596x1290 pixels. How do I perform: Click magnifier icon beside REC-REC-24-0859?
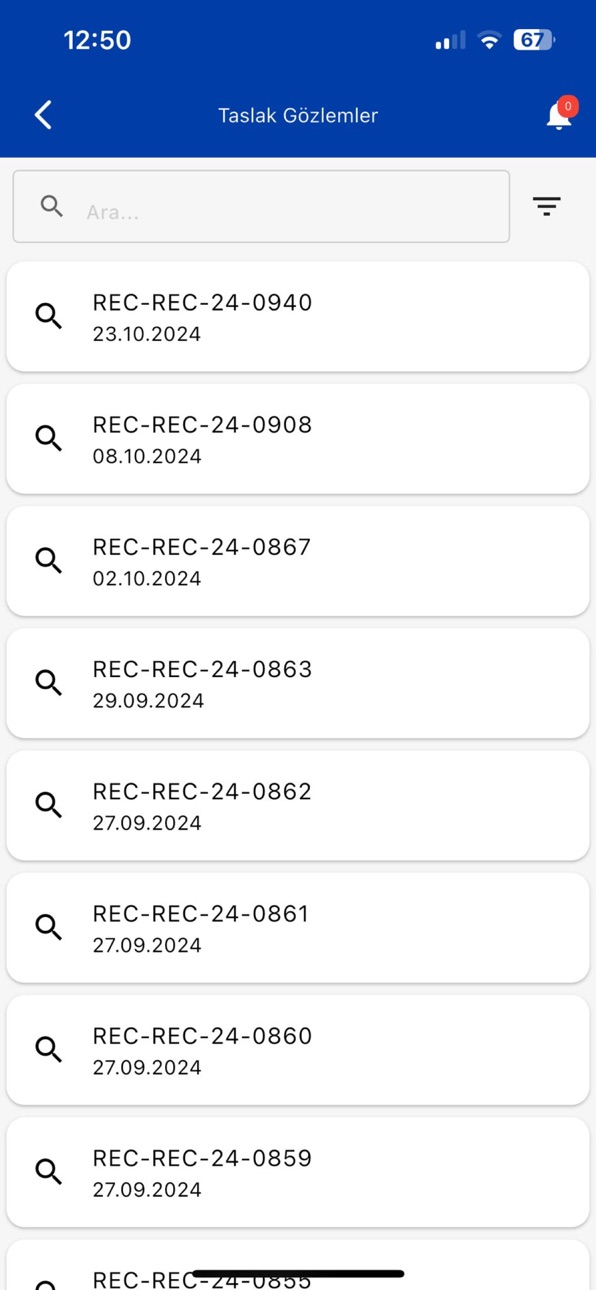click(48, 1171)
